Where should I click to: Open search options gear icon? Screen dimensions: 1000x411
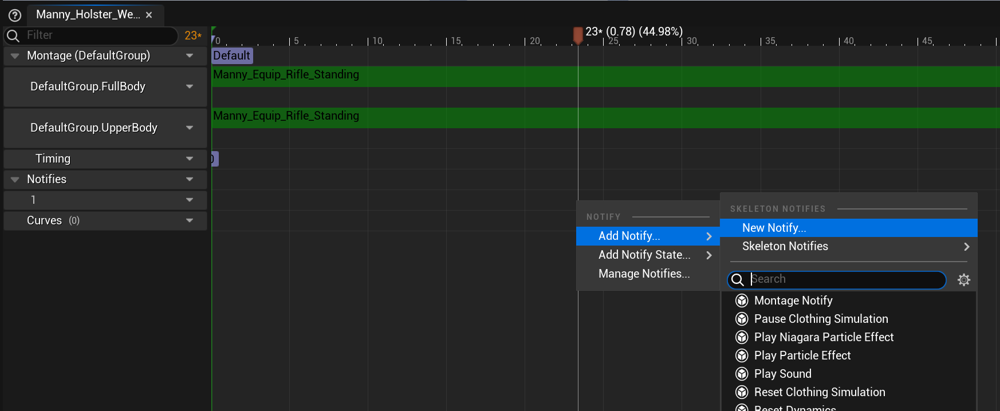coord(964,280)
